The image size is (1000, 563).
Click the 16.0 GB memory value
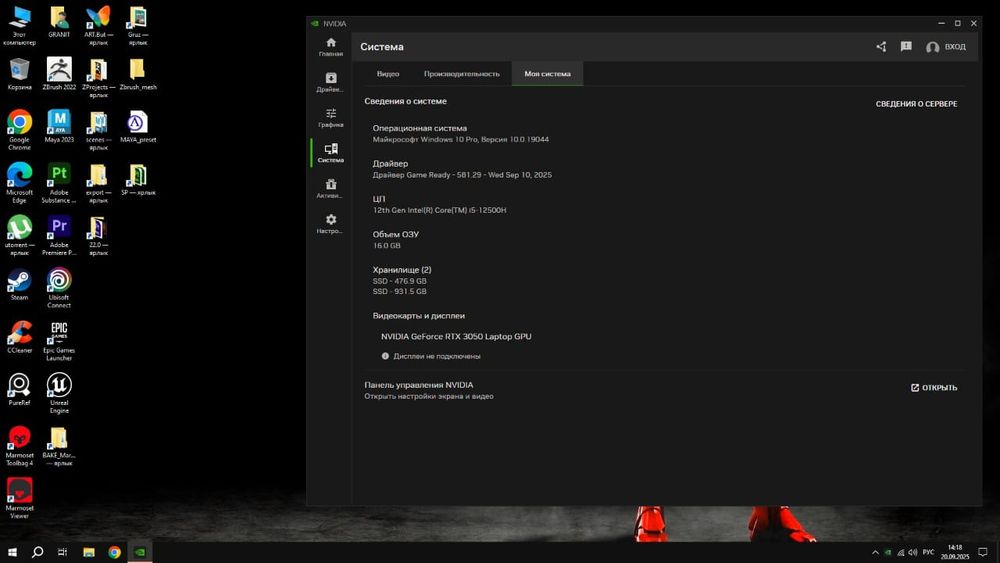point(386,245)
